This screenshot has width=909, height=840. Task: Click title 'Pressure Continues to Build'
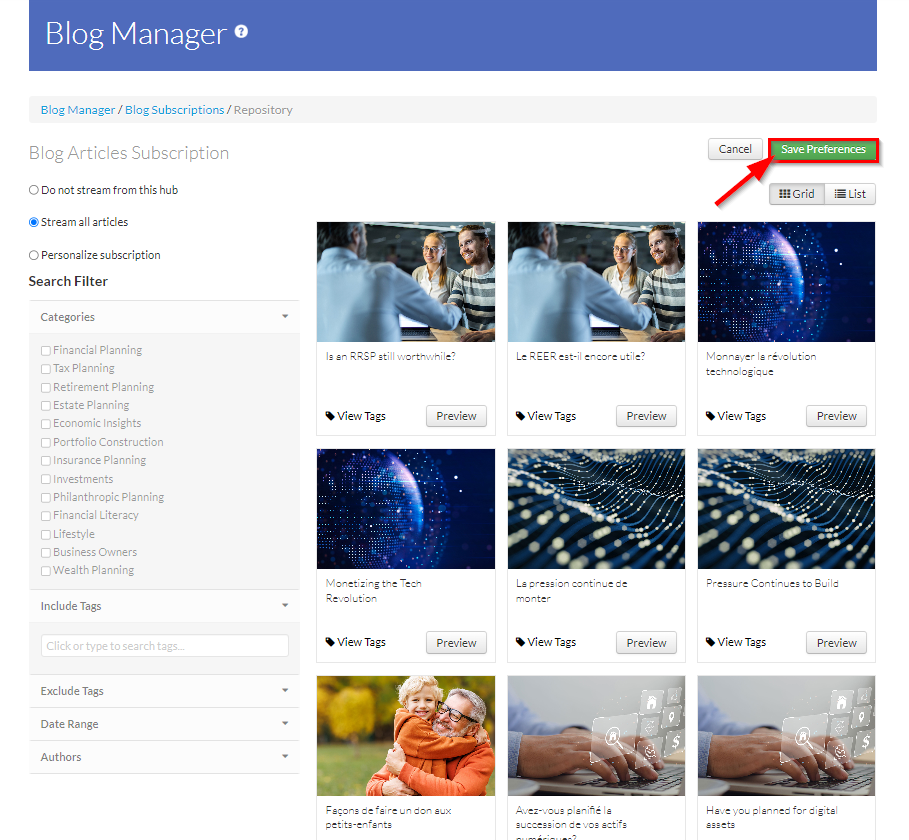tap(772, 583)
